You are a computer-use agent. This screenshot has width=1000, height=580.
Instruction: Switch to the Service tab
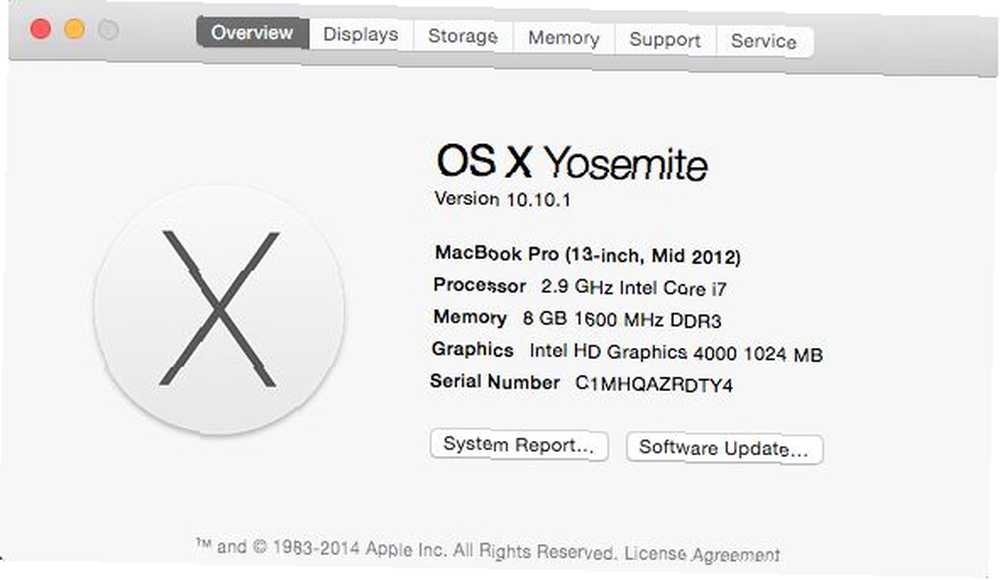click(764, 41)
